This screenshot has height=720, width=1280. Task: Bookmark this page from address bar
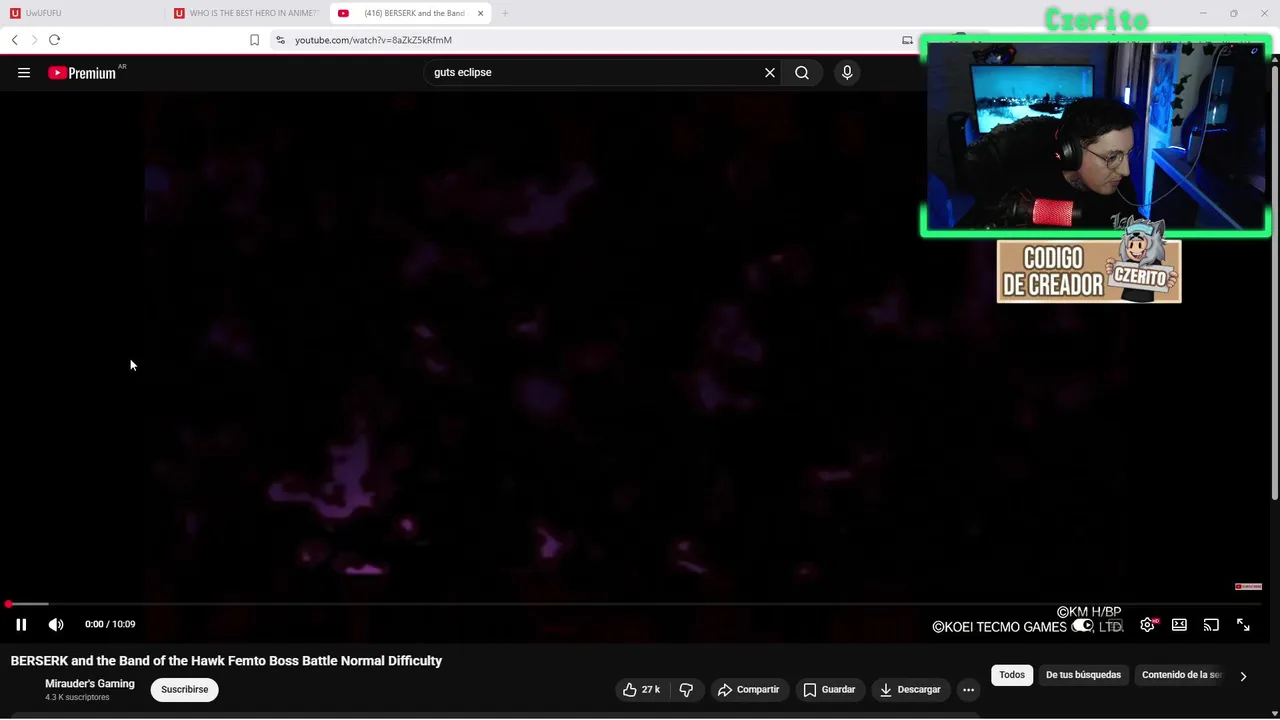click(x=254, y=40)
